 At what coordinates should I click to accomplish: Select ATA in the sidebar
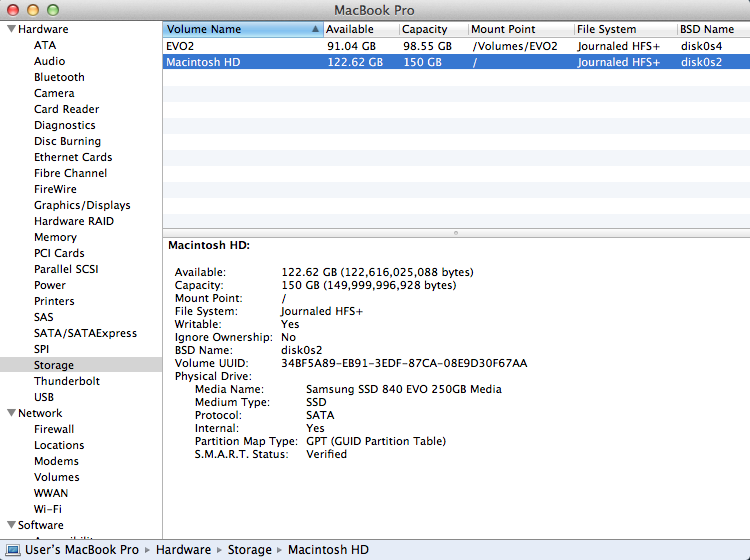point(45,45)
